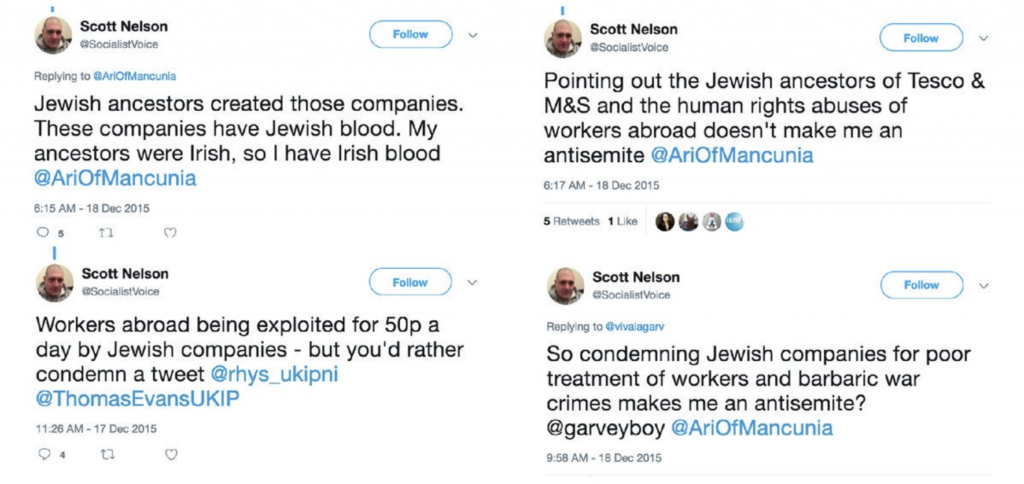
Task: Click last blue liker avatar under 6:17 AM tweet
Action: [733, 222]
